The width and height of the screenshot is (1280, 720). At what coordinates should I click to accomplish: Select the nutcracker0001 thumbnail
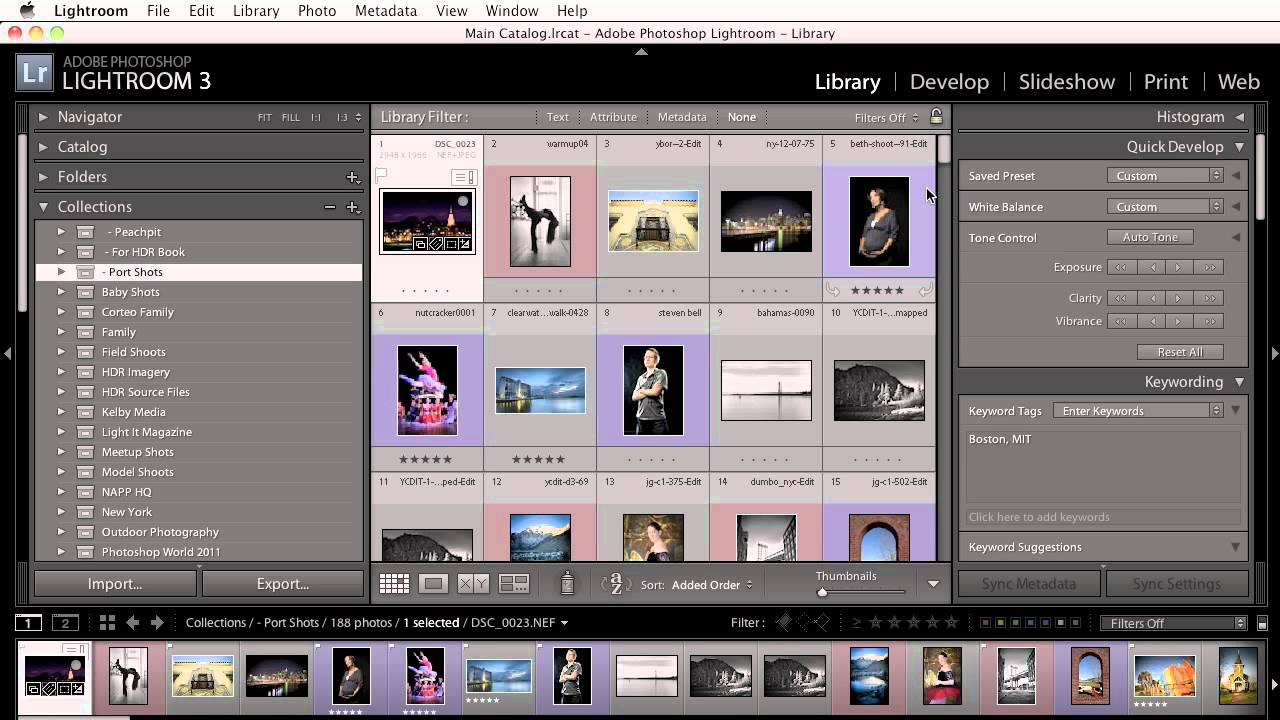427,390
